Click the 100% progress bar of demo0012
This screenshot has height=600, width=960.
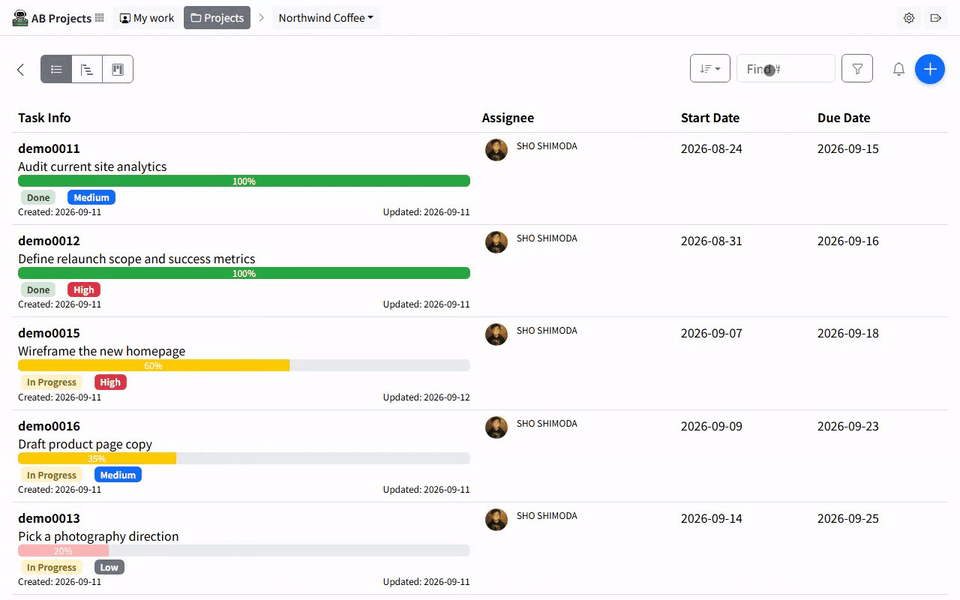pyautogui.click(x=244, y=273)
